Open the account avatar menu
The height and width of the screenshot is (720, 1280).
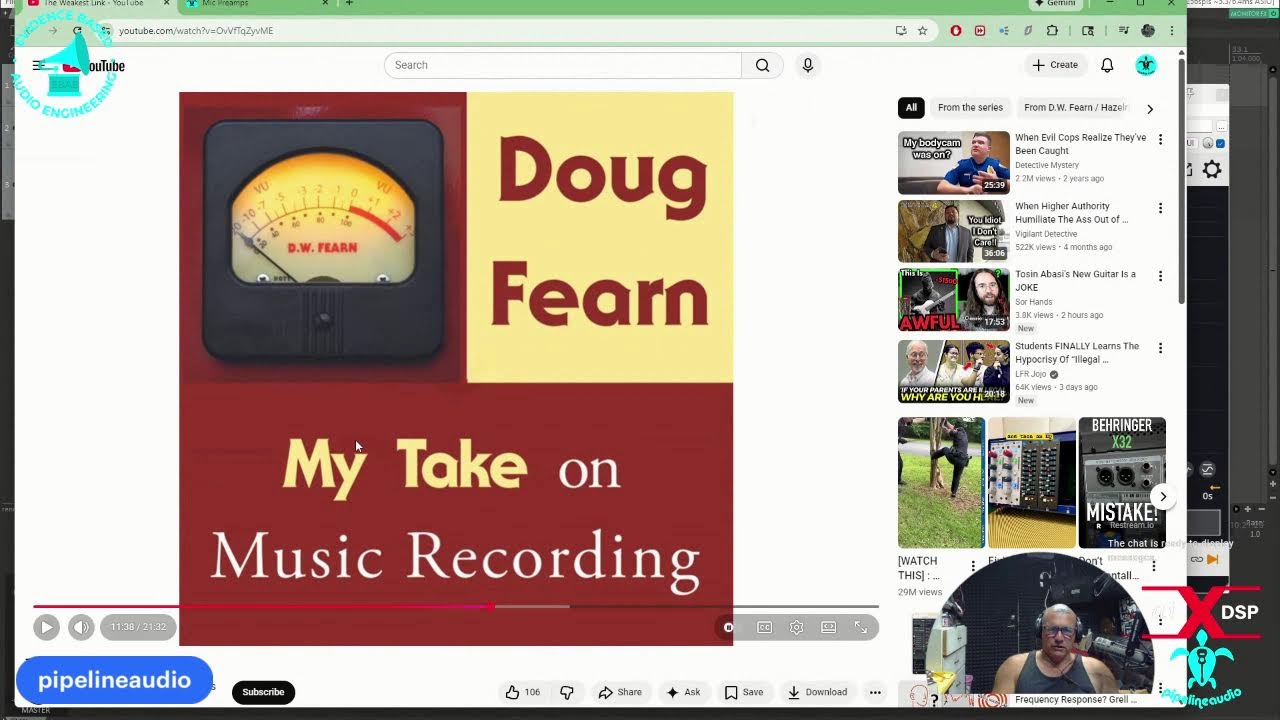click(1146, 65)
